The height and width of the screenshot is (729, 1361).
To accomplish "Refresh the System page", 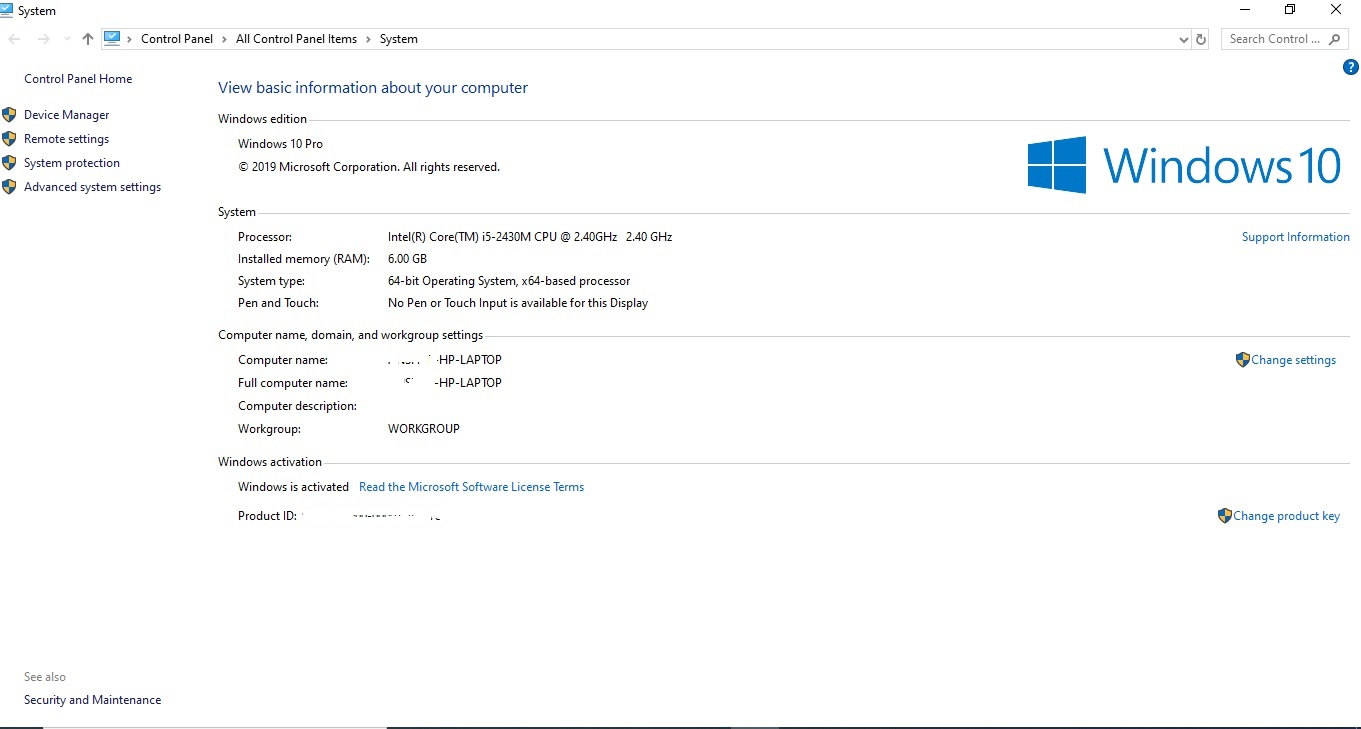I will point(1201,39).
